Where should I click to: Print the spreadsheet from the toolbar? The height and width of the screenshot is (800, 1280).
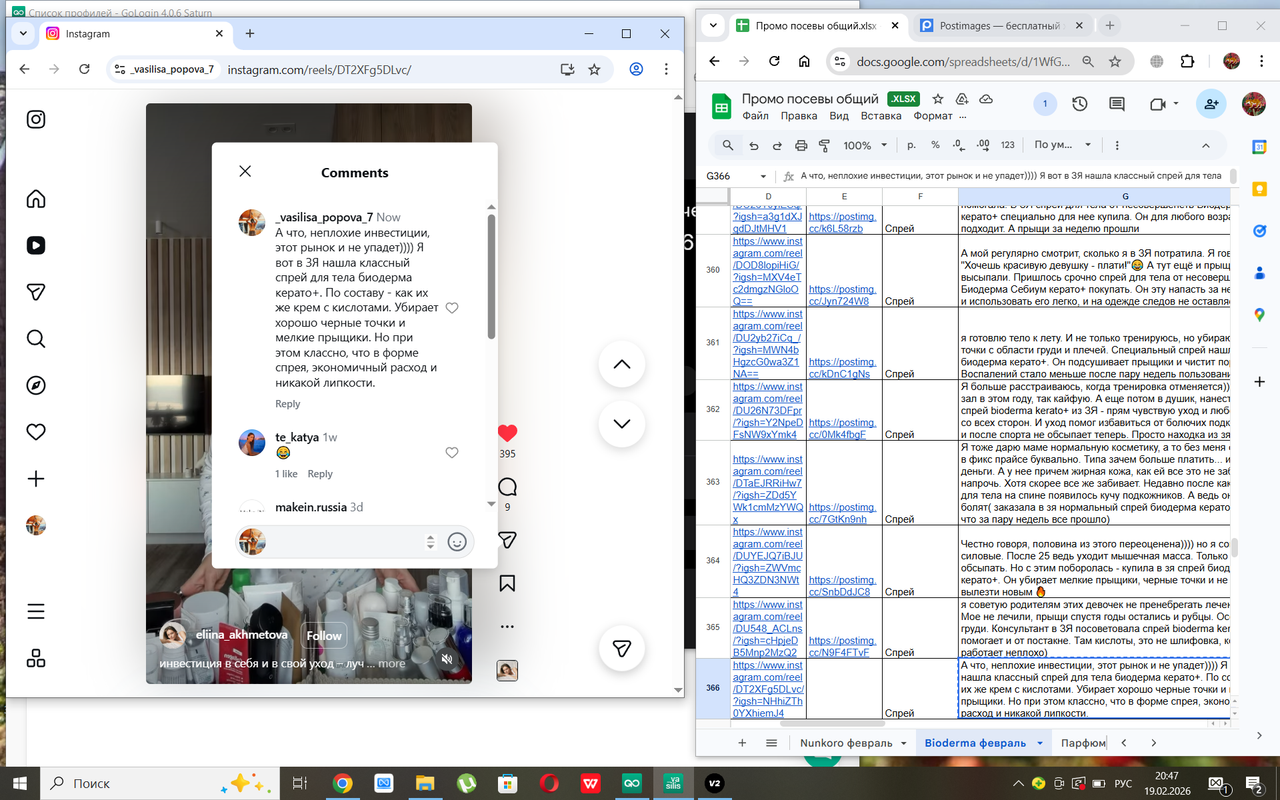click(801, 145)
